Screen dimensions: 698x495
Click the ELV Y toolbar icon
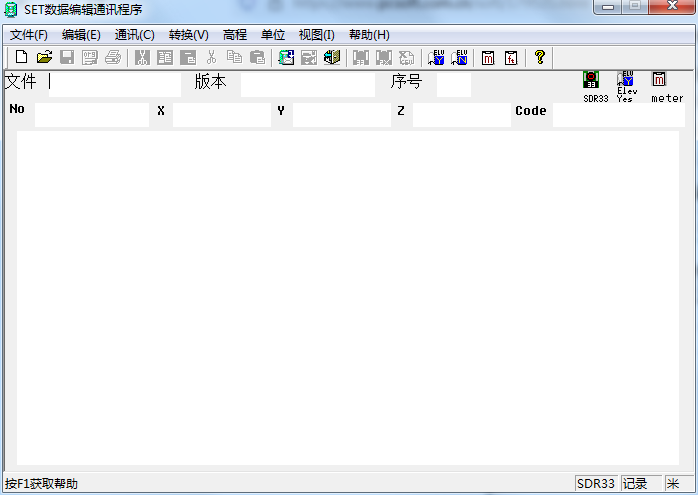point(436,58)
